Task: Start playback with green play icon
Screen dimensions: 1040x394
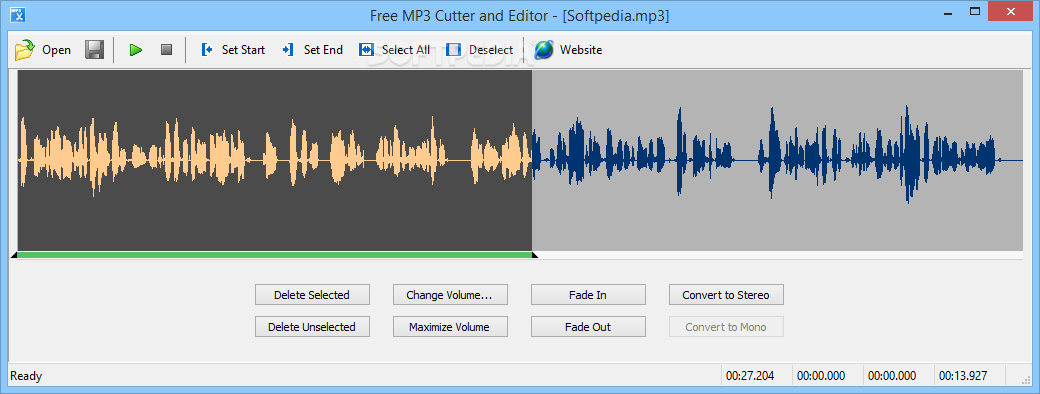Action: [x=136, y=50]
